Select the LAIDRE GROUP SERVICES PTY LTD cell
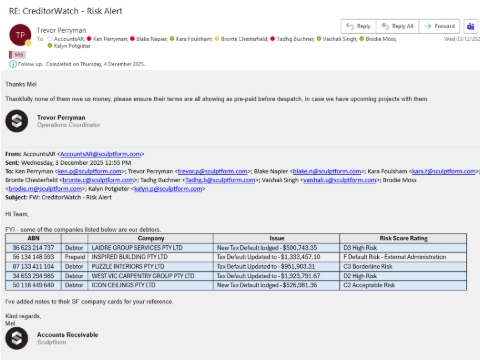 pos(151,248)
